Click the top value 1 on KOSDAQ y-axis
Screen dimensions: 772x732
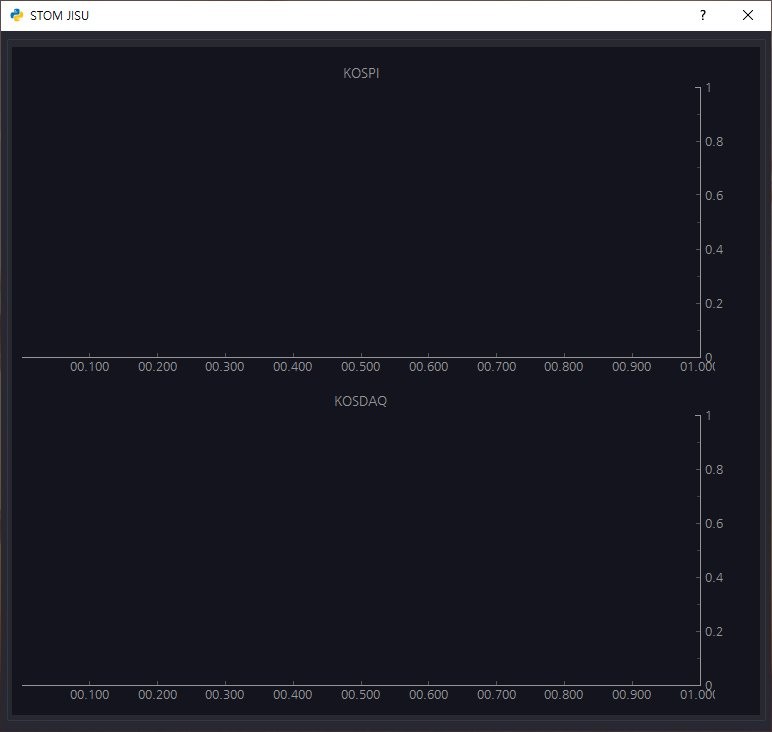[x=708, y=416]
